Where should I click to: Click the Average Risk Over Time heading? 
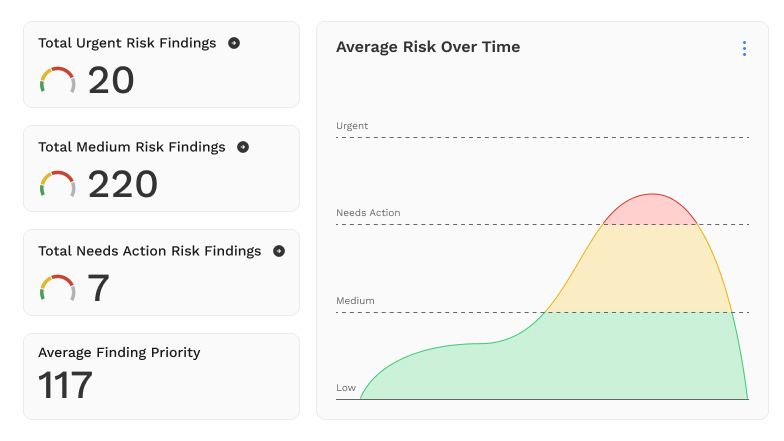[428, 47]
